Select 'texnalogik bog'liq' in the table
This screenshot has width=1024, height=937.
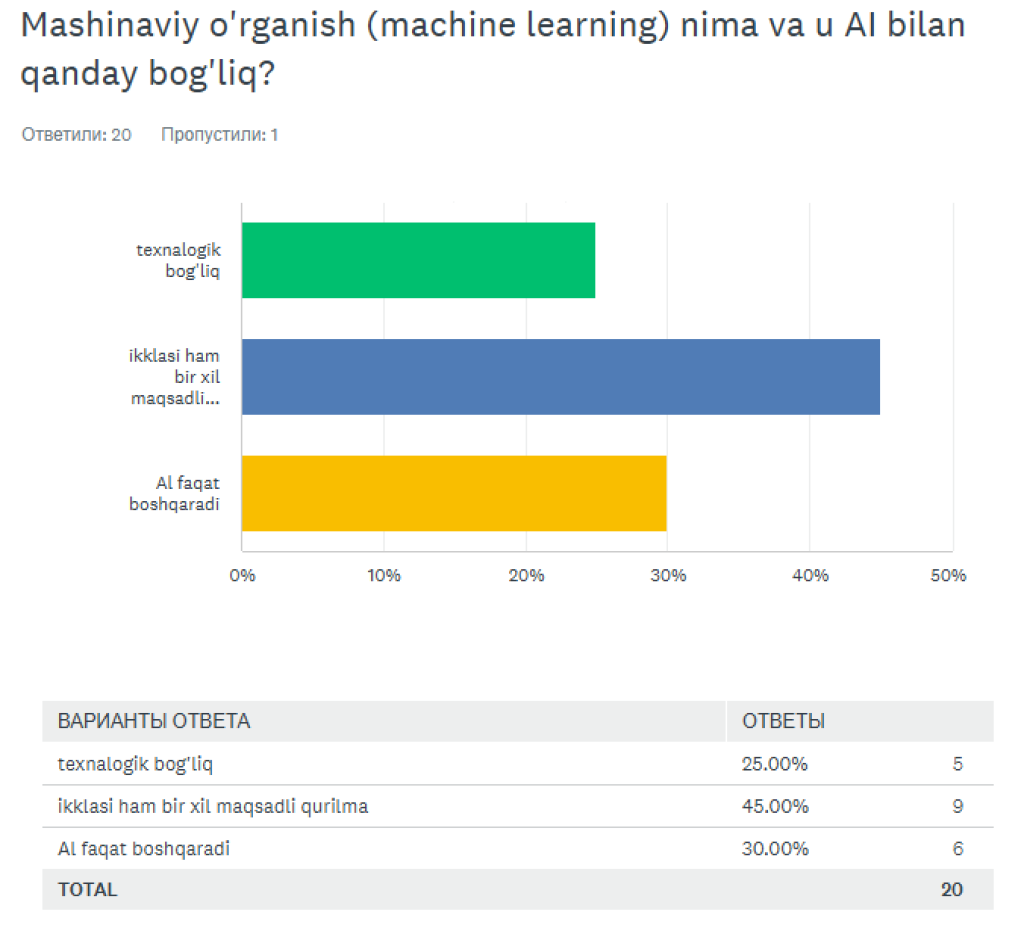[x=136, y=765]
